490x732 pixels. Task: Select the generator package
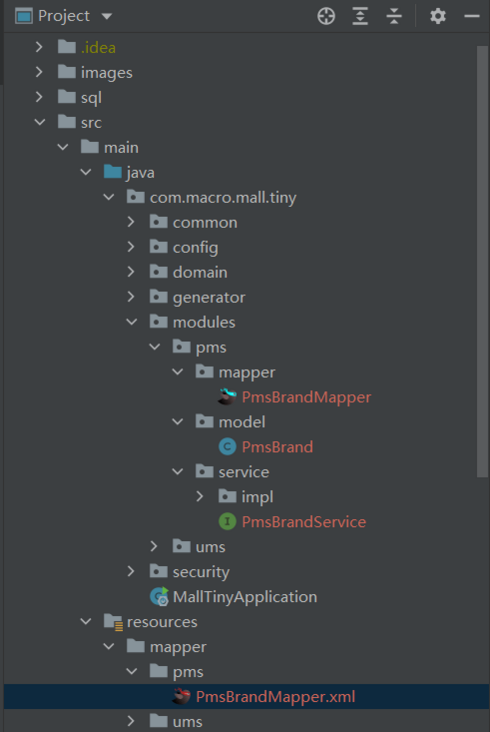pos(209,297)
